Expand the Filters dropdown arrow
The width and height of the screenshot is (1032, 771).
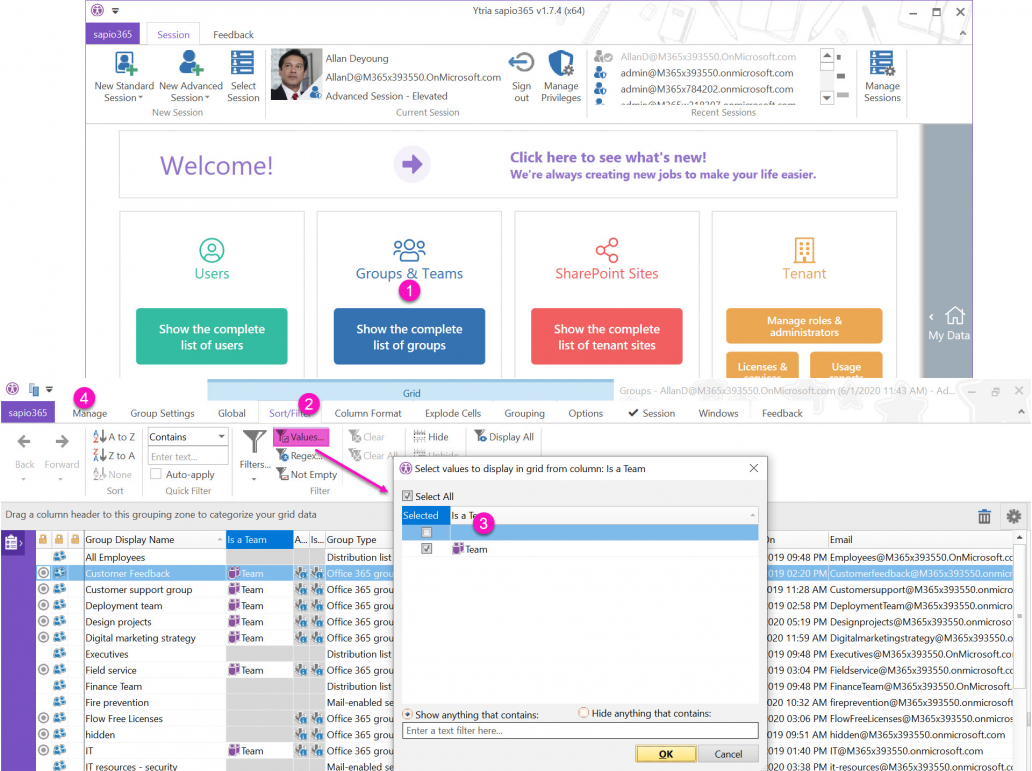(254, 479)
